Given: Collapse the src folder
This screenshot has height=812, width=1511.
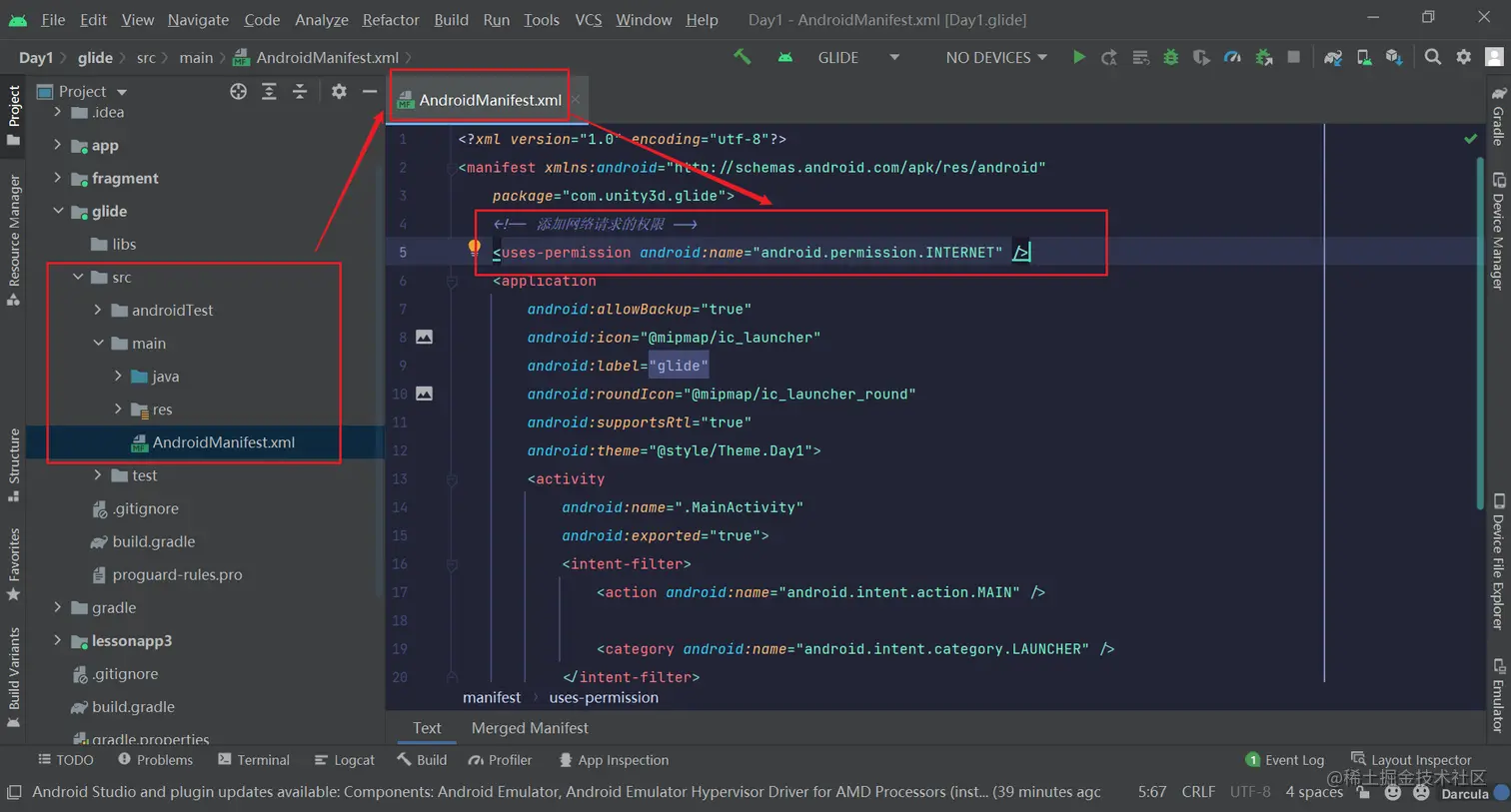Looking at the screenshot, I should [77, 277].
